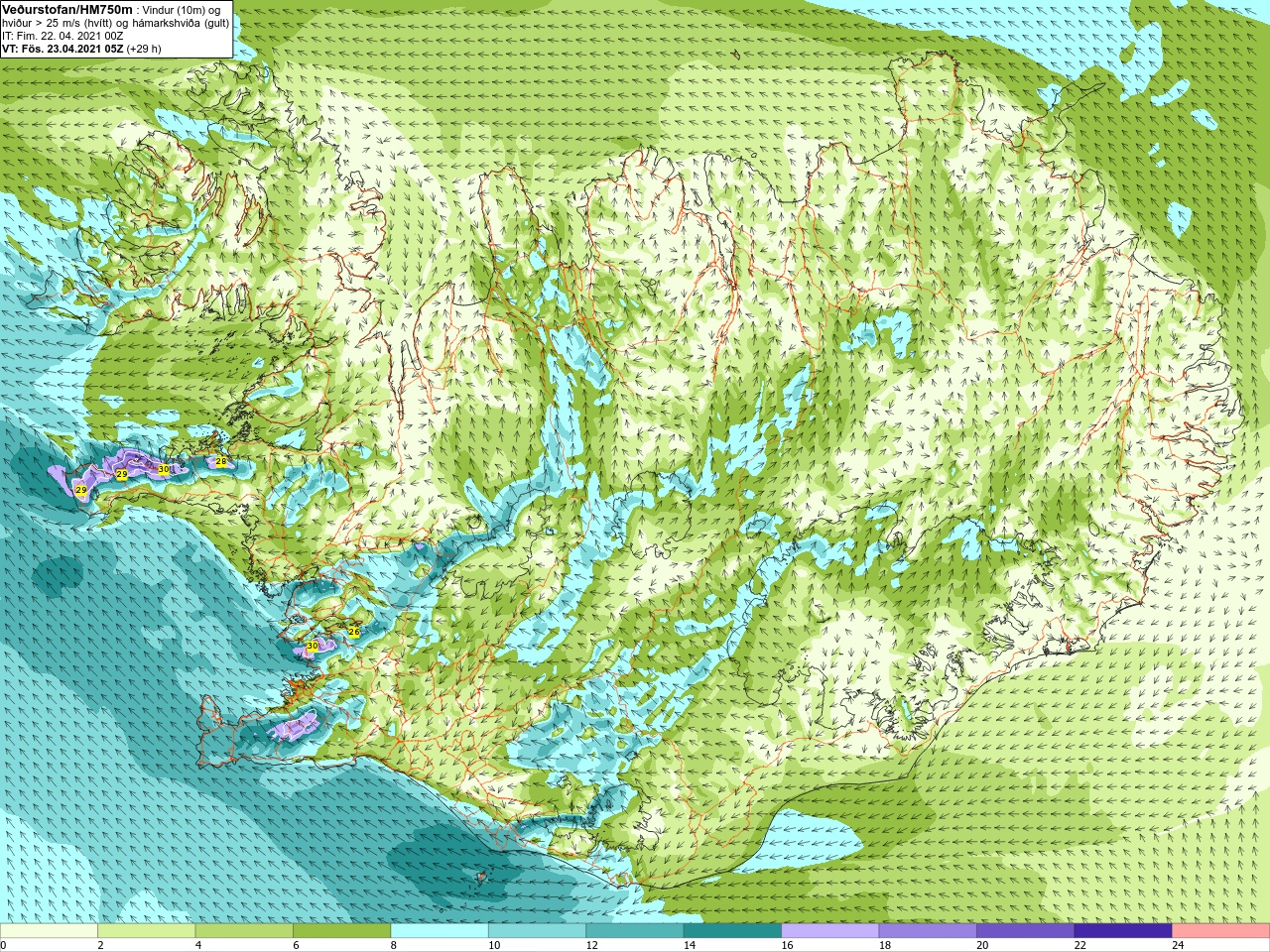Click the '24' tick label on the scale
1270x952 pixels.
point(1178,946)
